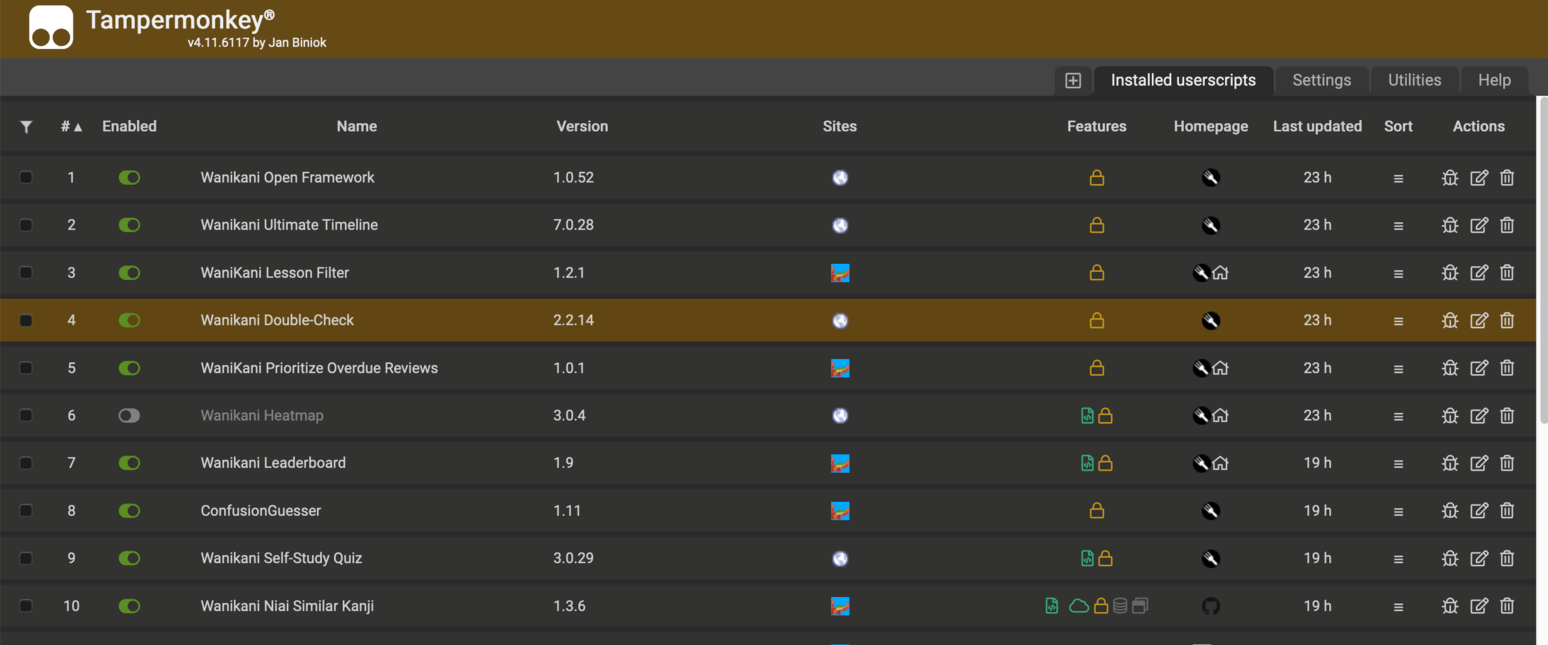Open the Settings tab

(x=1321, y=80)
